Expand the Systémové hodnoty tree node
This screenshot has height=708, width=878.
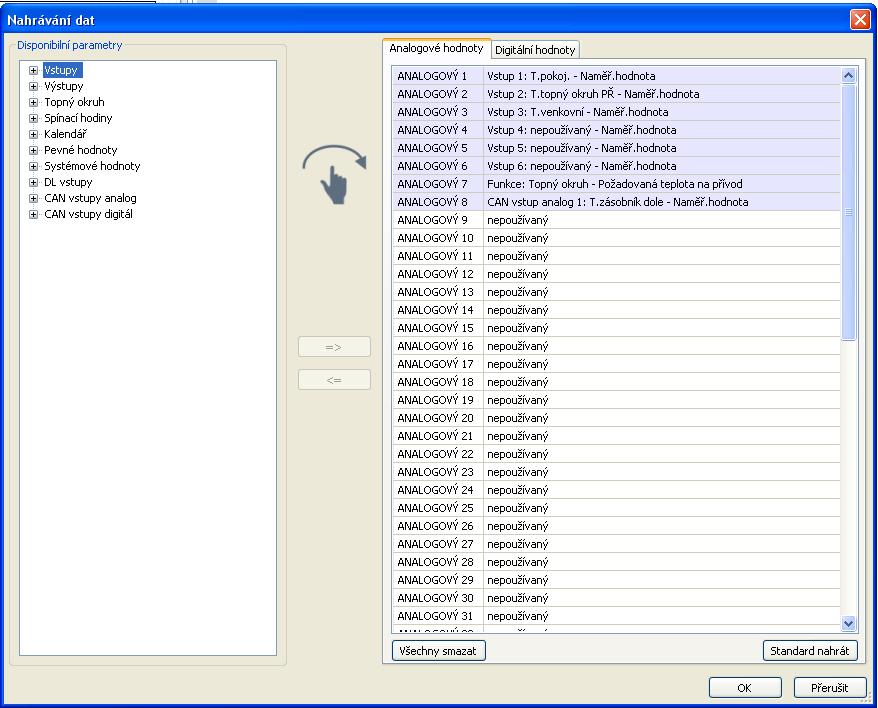[34, 166]
